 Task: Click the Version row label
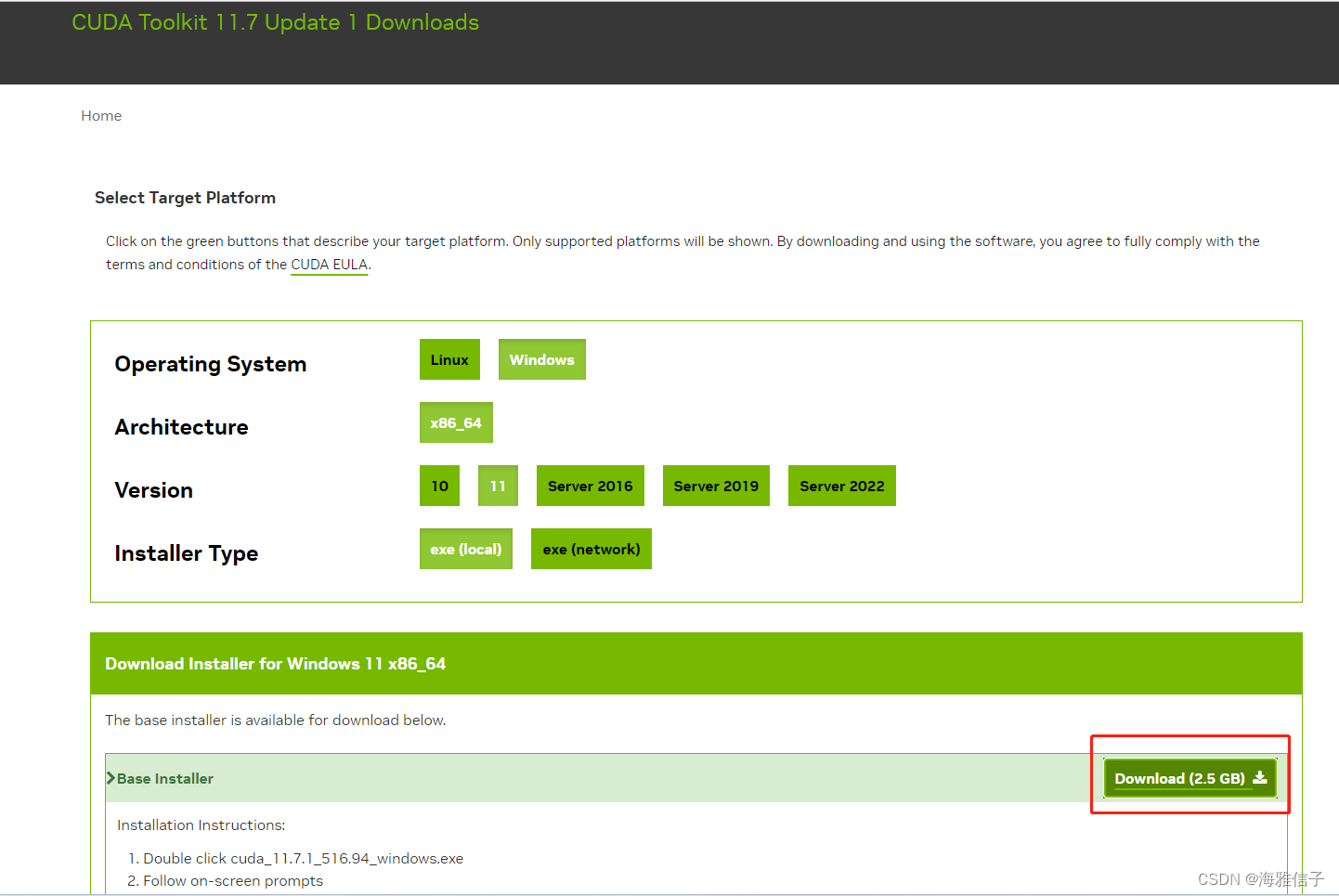click(153, 490)
